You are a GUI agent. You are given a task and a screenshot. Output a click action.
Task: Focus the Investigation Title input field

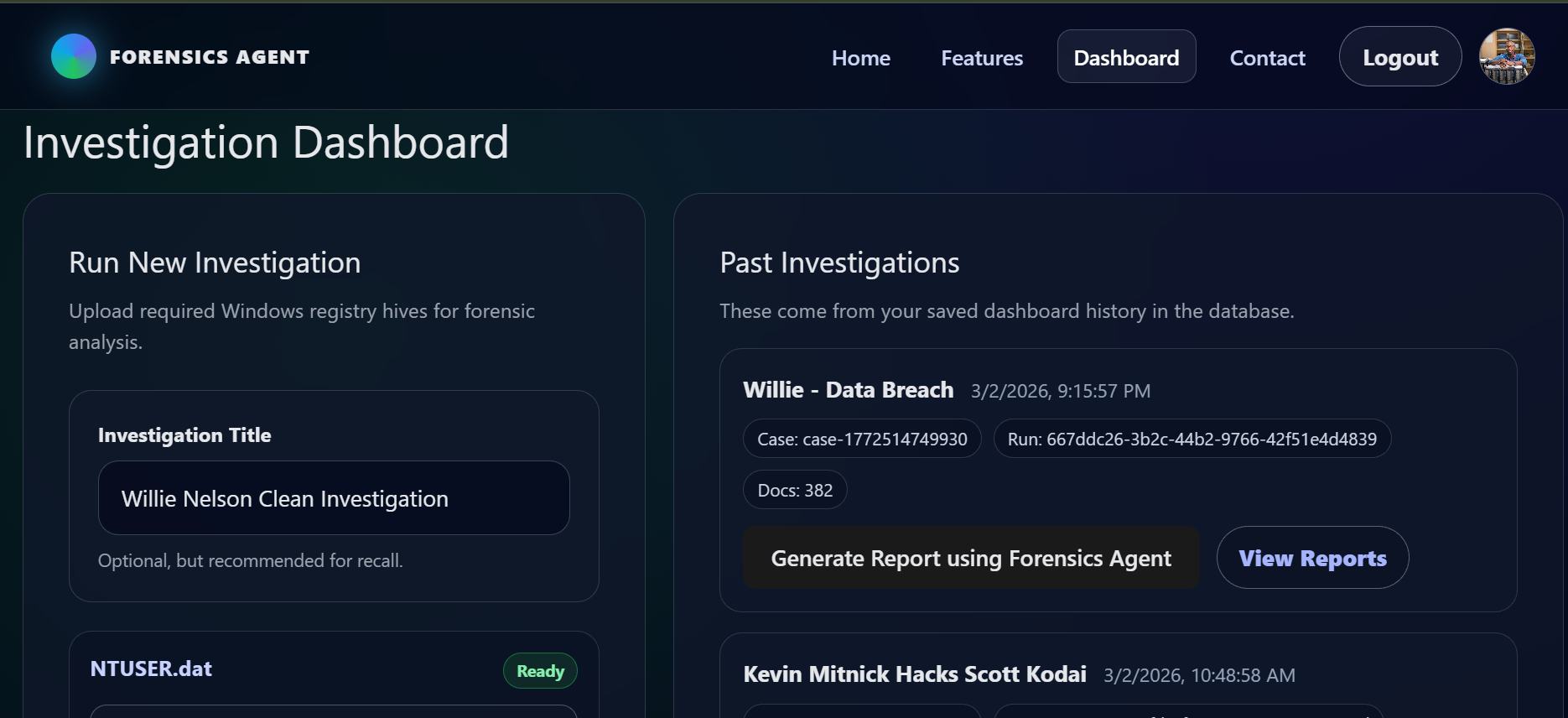coord(334,497)
